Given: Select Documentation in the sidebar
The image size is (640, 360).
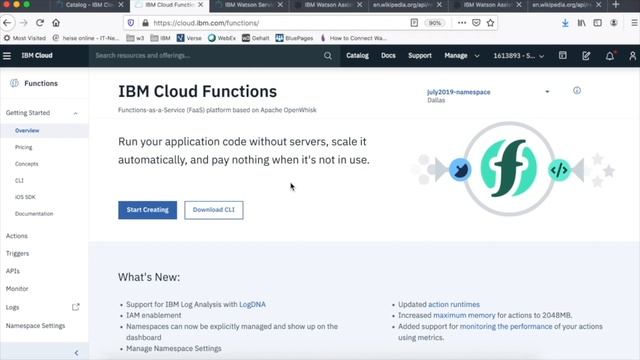Looking at the screenshot, I should [34, 214].
